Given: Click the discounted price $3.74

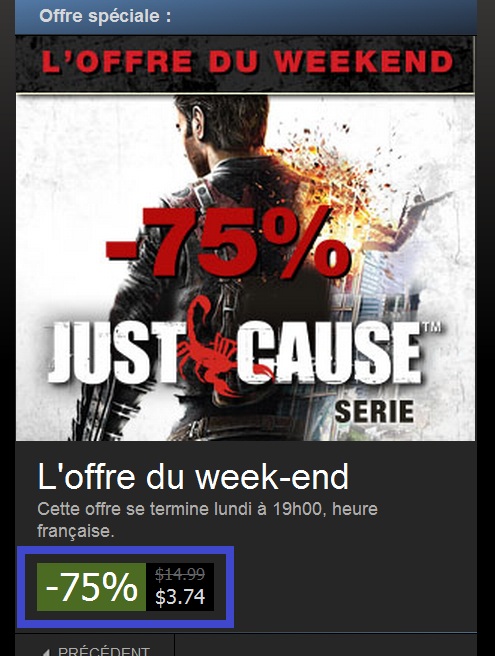Looking at the screenshot, I should point(180,597).
